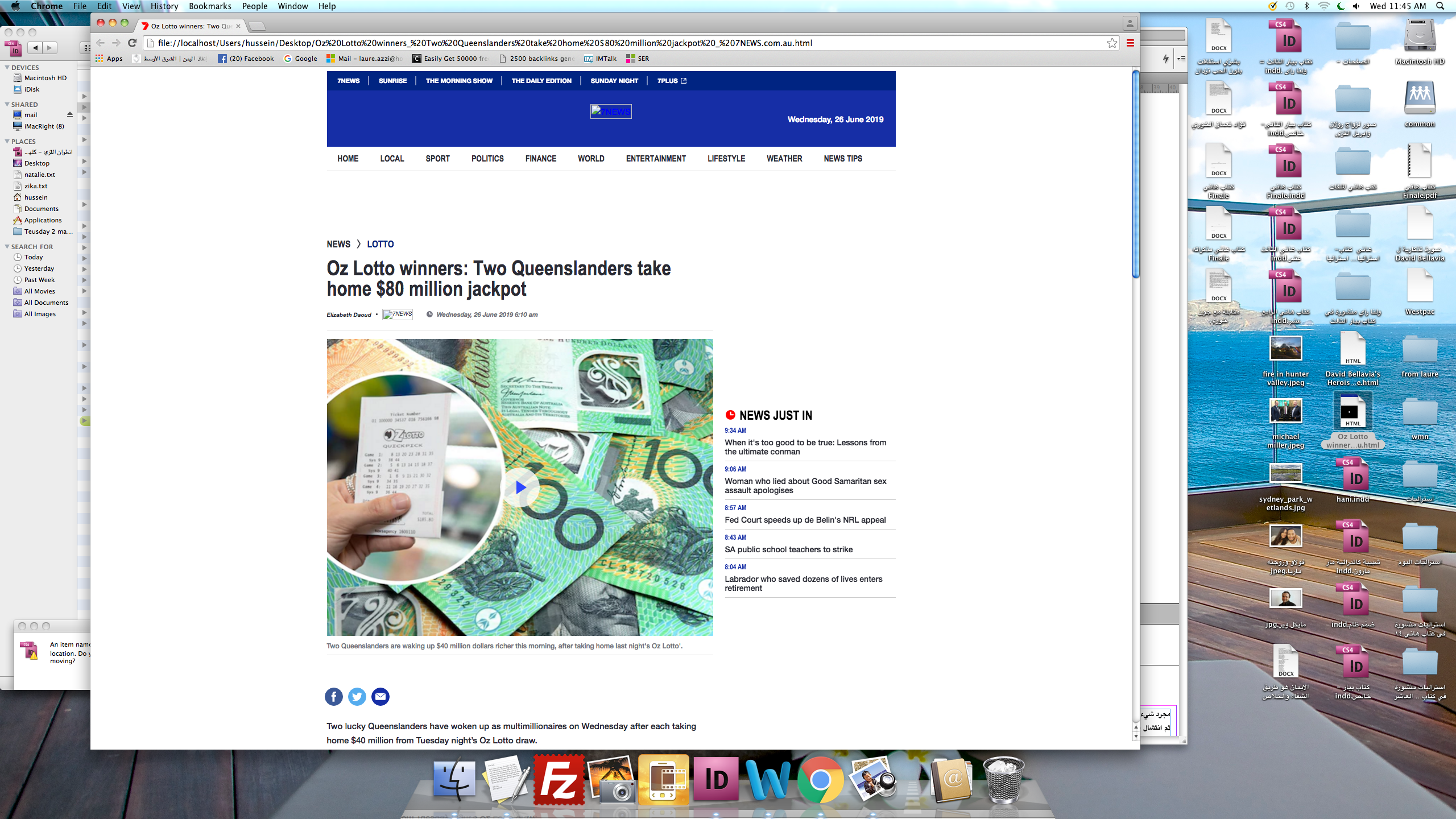Screen dimensions: 1456x819
Task: Open the History menu
Action: pyautogui.click(x=164, y=6)
